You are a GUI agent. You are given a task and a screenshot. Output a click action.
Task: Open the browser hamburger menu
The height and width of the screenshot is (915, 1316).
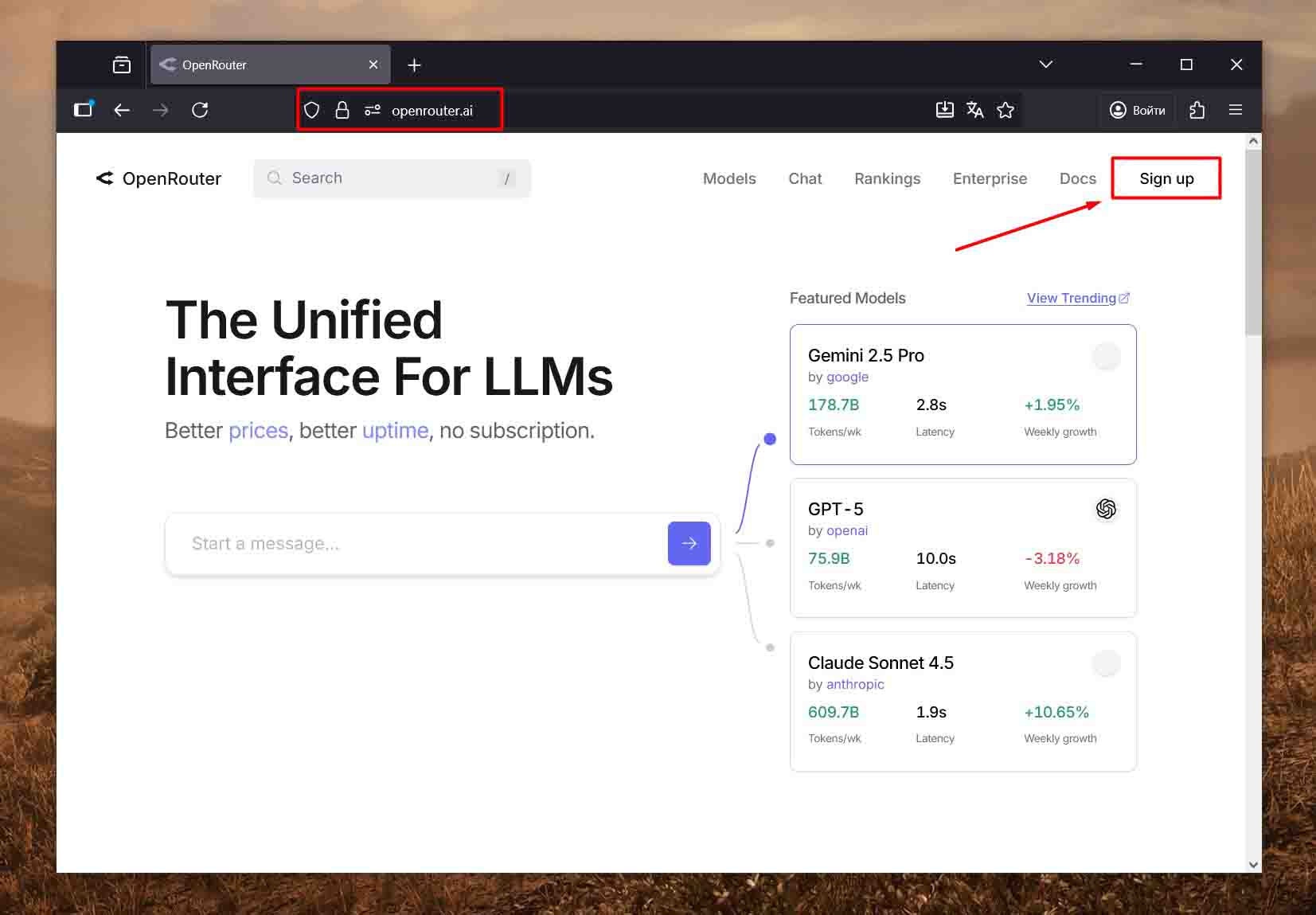(1236, 110)
